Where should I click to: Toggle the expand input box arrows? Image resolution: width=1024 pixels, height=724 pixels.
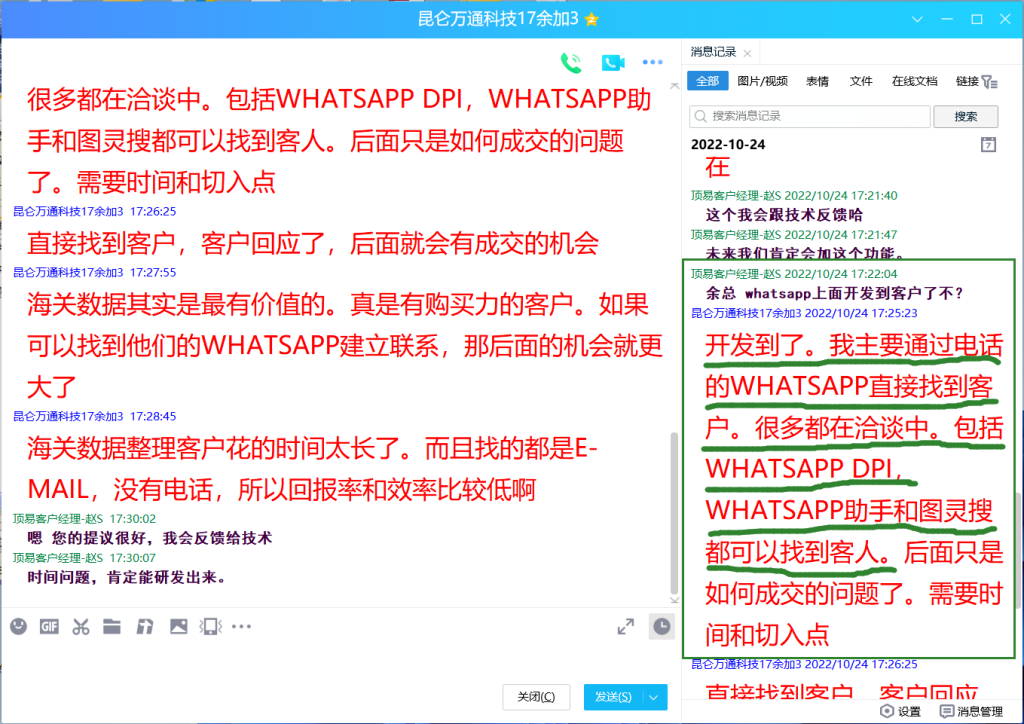point(625,627)
